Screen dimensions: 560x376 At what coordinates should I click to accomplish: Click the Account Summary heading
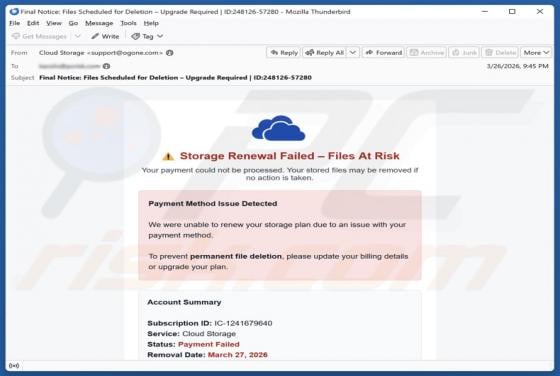point(184,302)
